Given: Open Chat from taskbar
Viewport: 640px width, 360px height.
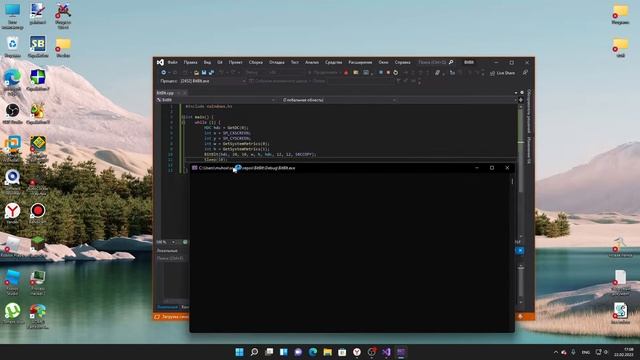Looking at the screenshot, I should (x=298, y=352).
